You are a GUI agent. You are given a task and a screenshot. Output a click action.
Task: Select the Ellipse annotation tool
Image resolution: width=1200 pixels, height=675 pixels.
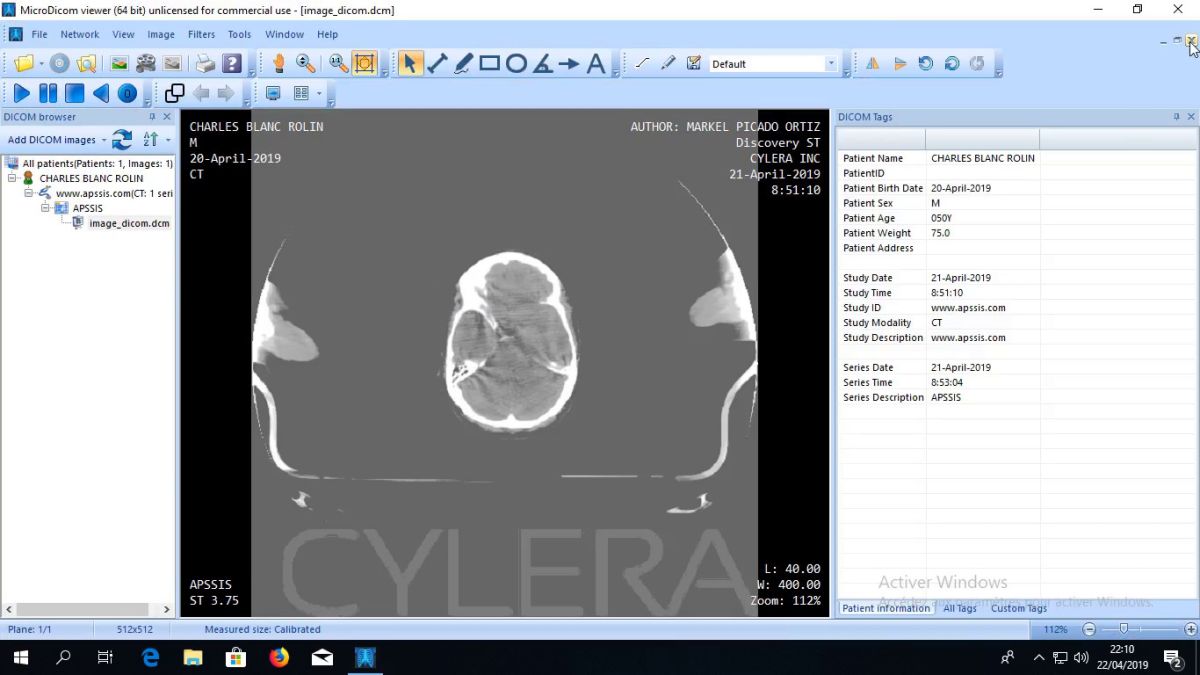click(x=516, y=64)
